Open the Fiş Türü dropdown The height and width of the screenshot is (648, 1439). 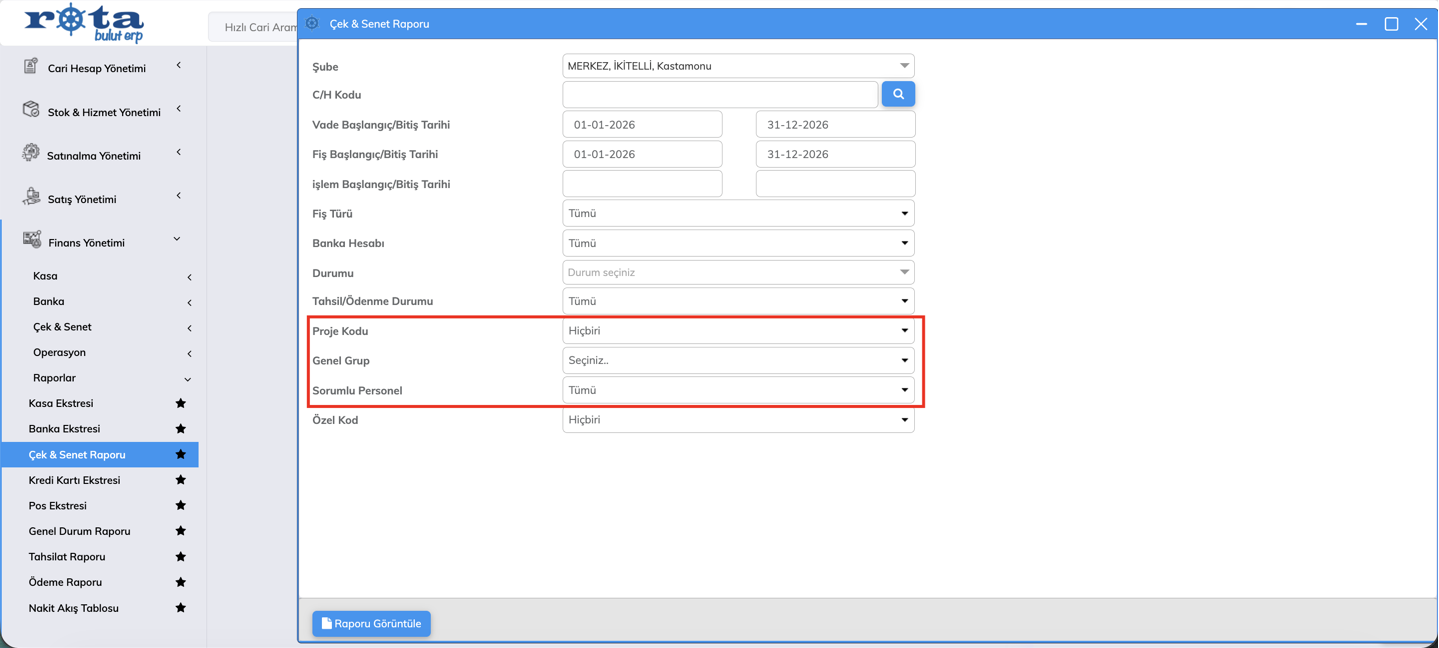coord(738,214)
